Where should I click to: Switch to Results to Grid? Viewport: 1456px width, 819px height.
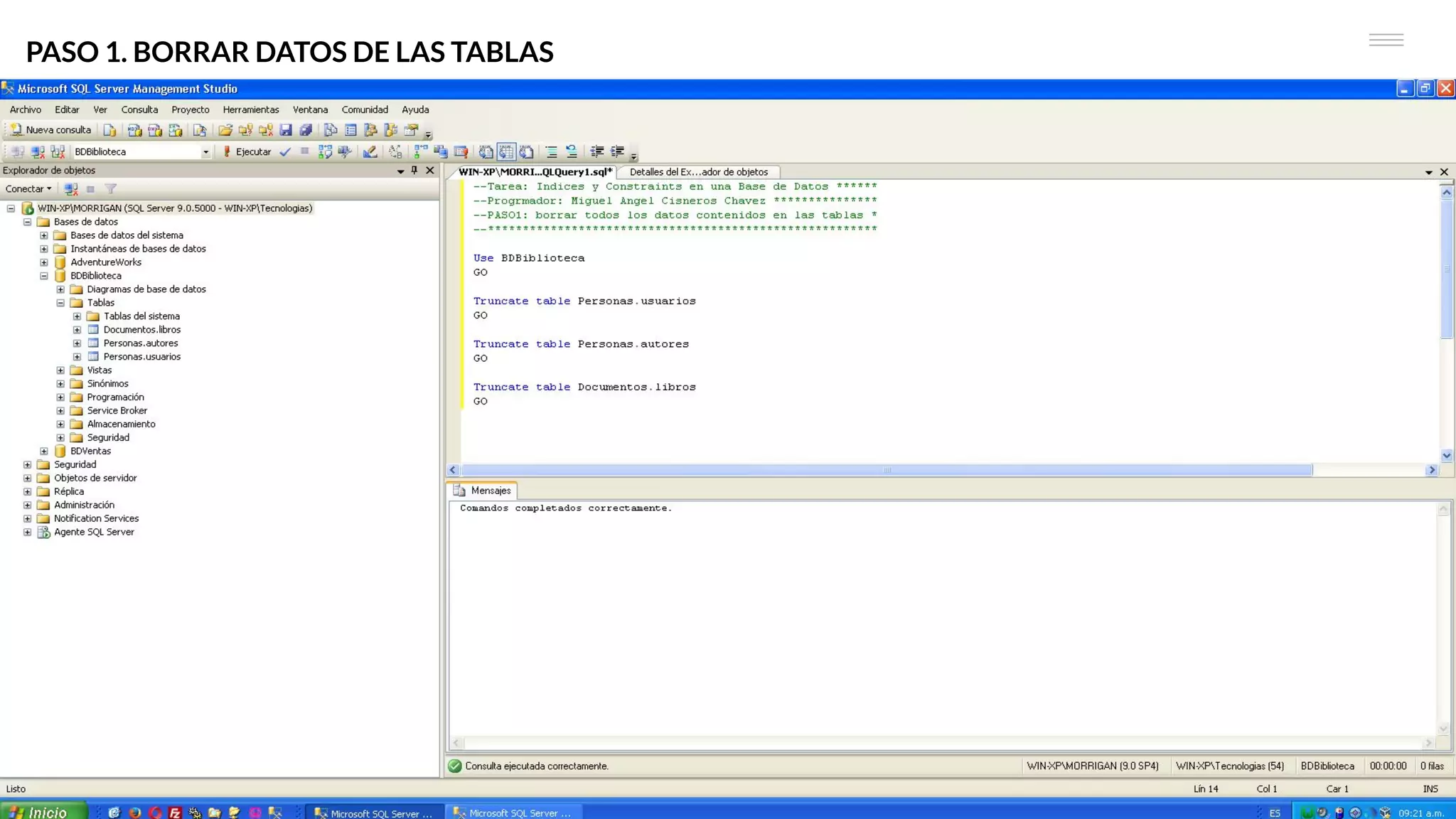point(506,151)
